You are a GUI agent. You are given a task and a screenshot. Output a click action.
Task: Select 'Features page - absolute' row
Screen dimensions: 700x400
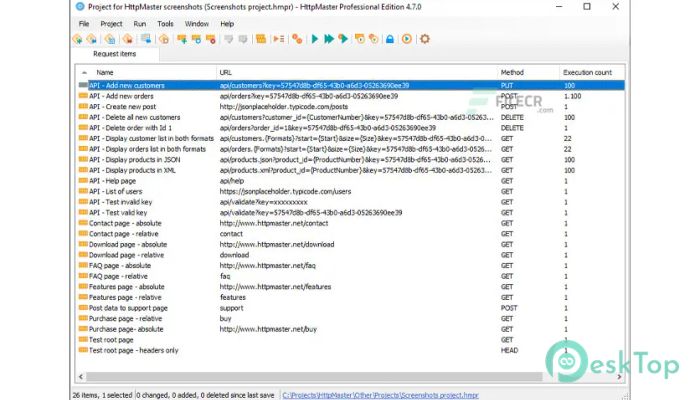[351, 287]
